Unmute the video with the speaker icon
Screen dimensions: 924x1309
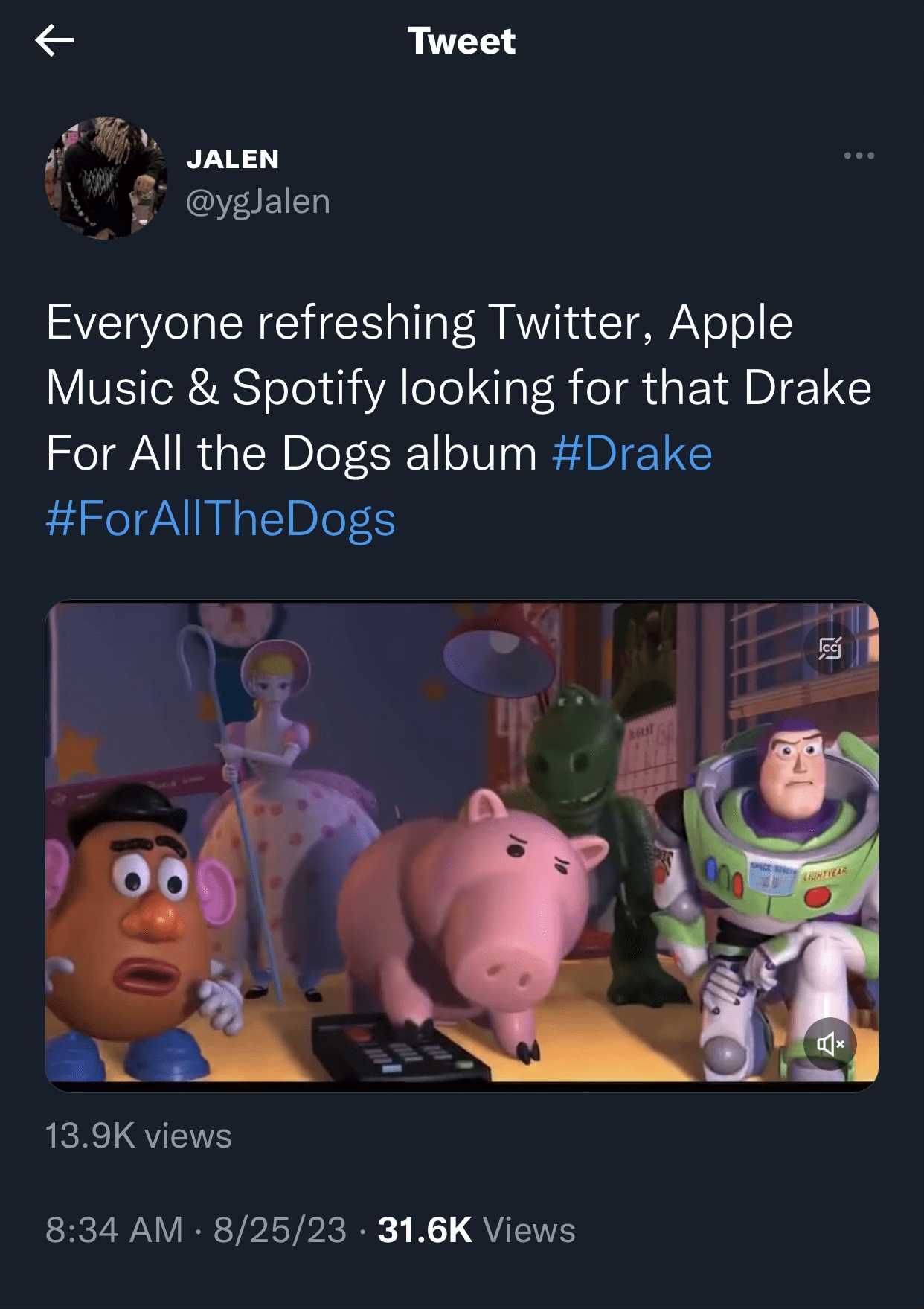pyautogui.click(x=830, y=1043)
